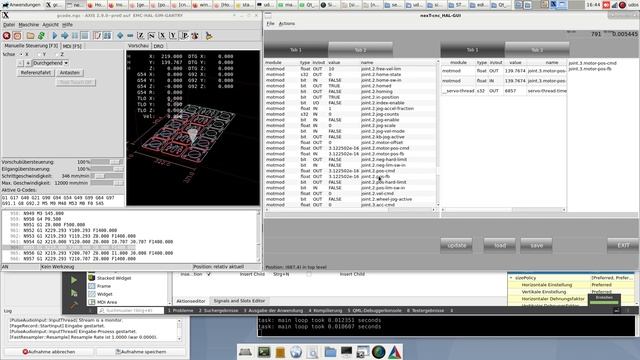Zoom out the AXIS preview

(x=130, y=36)
